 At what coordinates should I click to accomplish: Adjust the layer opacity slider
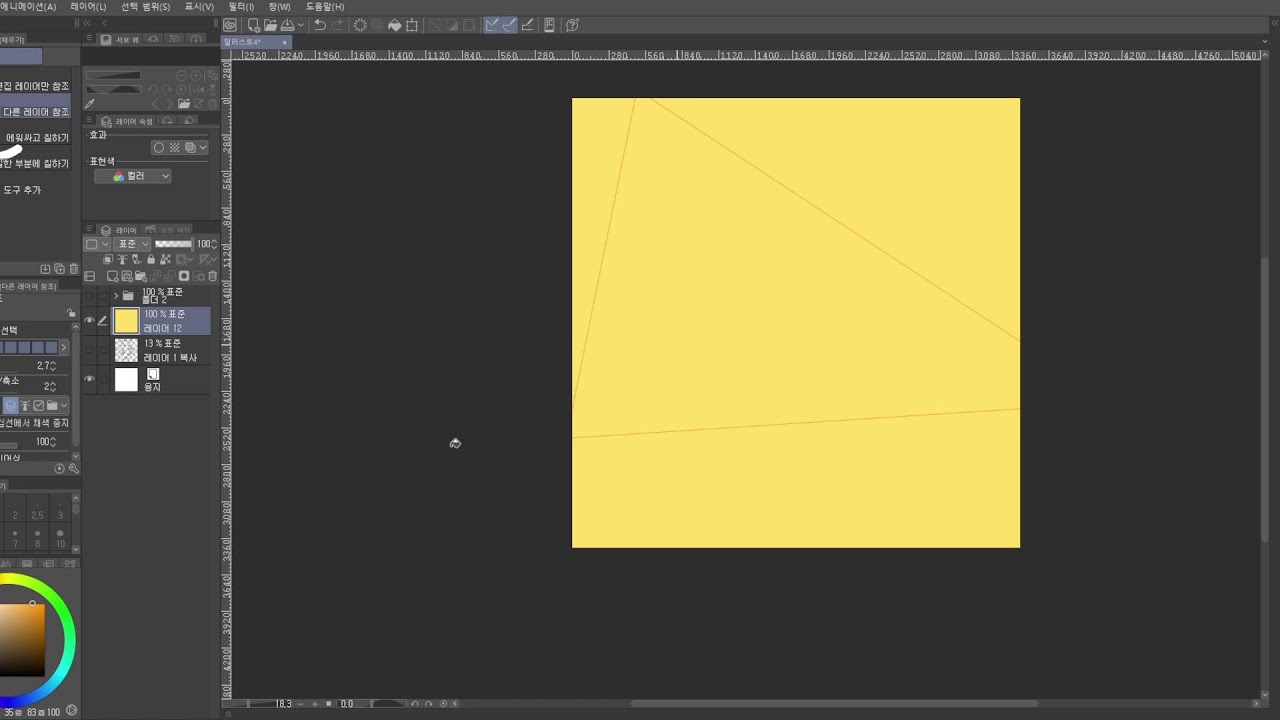[173, 244]
